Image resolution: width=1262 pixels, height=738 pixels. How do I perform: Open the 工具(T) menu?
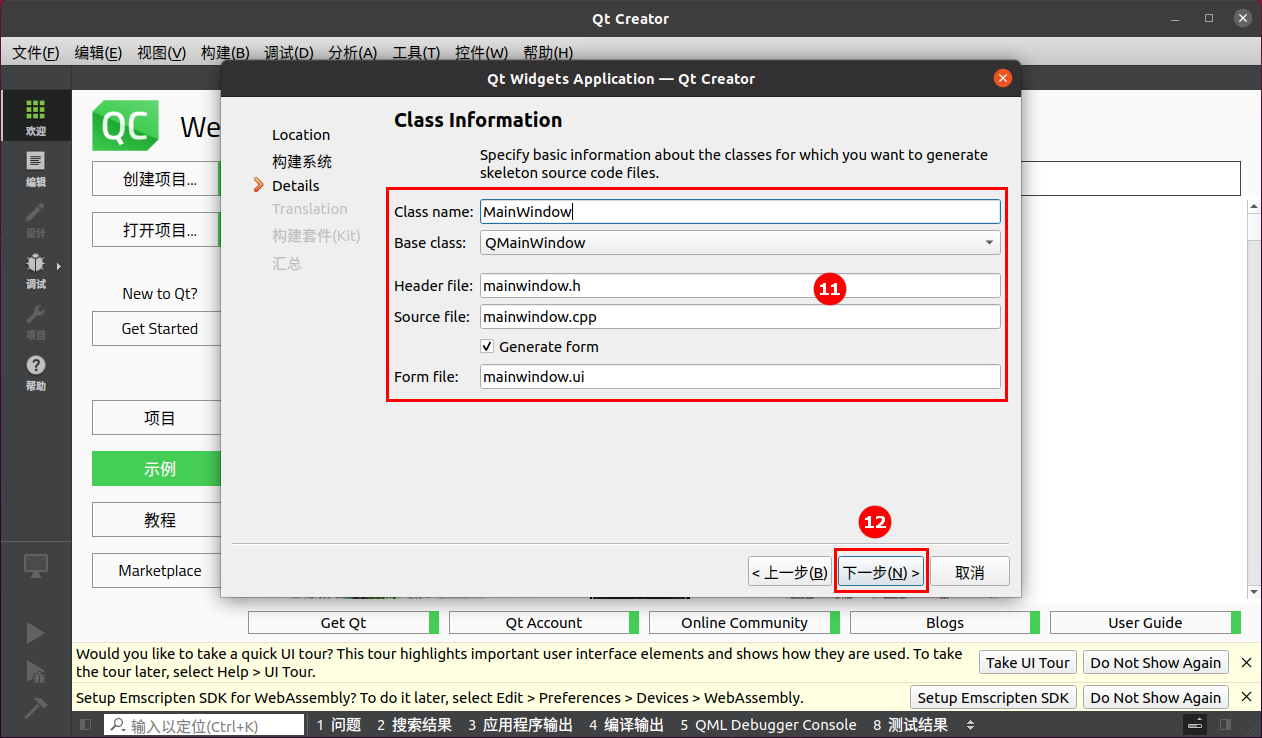[x=416, y=53]
